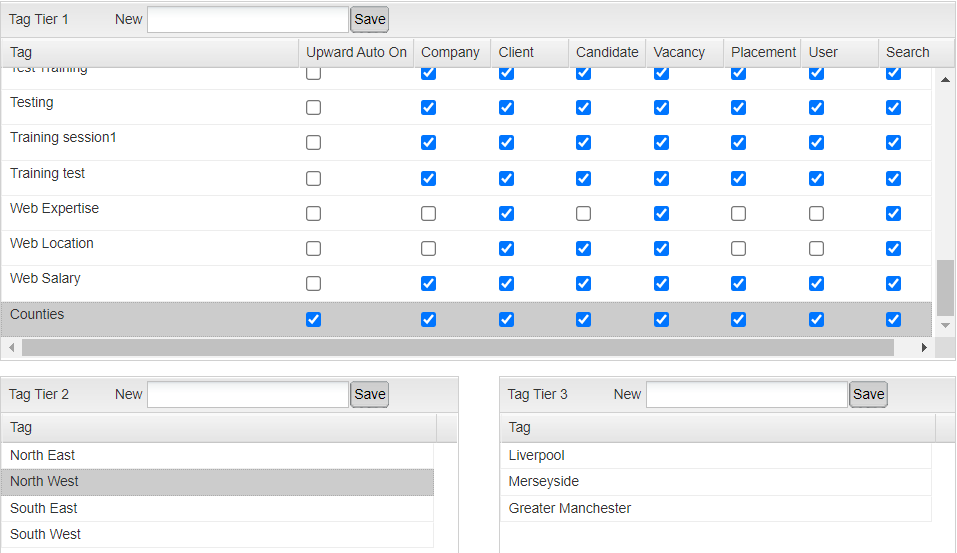This screenshot has width=957, height=553.
Task: Select South West in Tier 2
Action: [x=217, y=535]
